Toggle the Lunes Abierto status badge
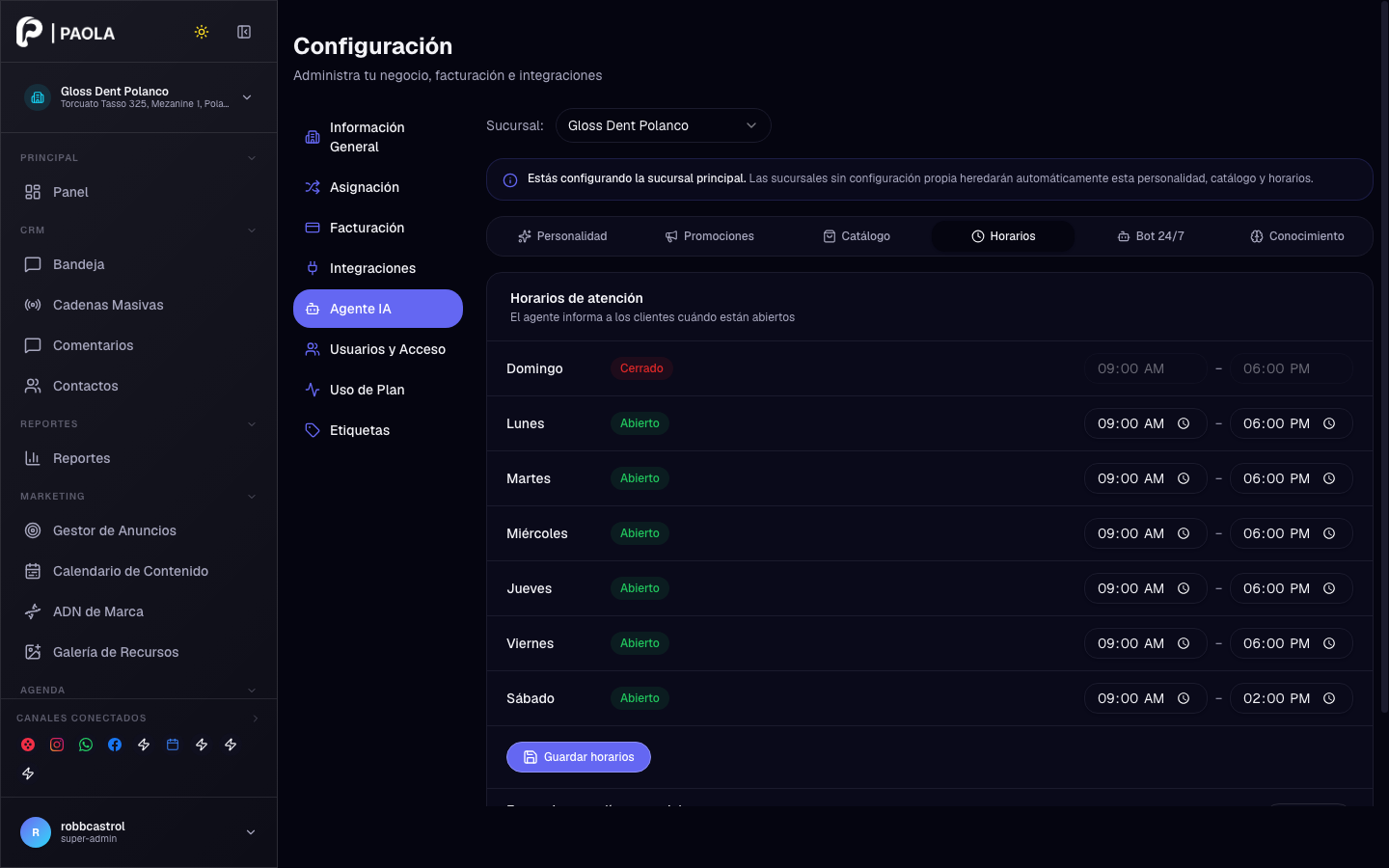 point(640,423)
